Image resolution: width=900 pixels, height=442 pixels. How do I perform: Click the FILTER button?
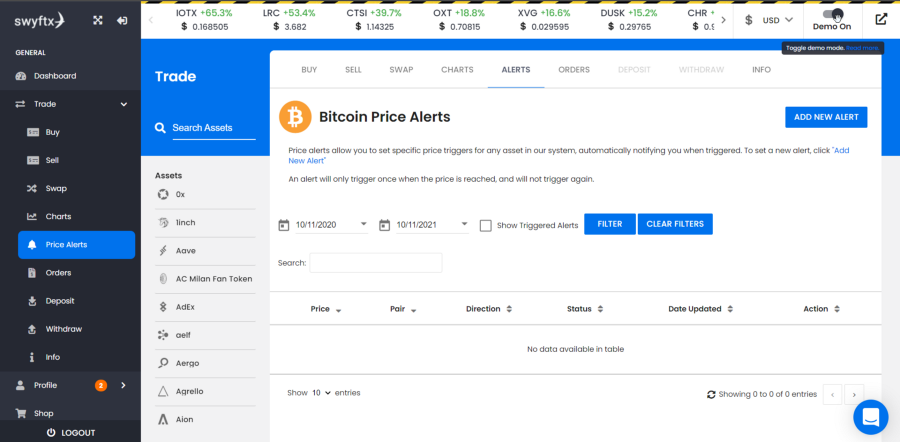click(x=610, y=224)
